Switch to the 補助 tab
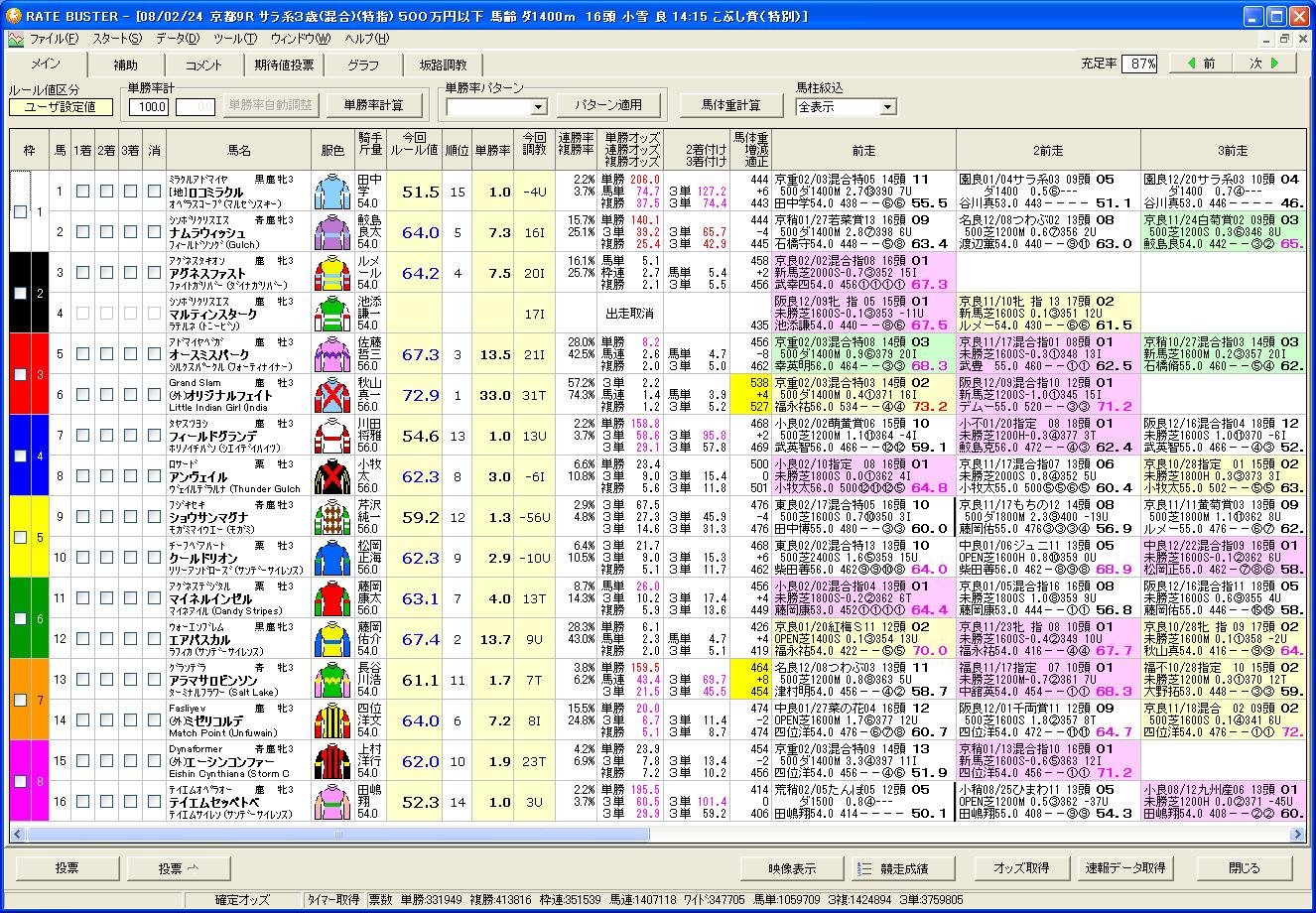The height and width of the screenshot is (913, 1316). point(125,65)
